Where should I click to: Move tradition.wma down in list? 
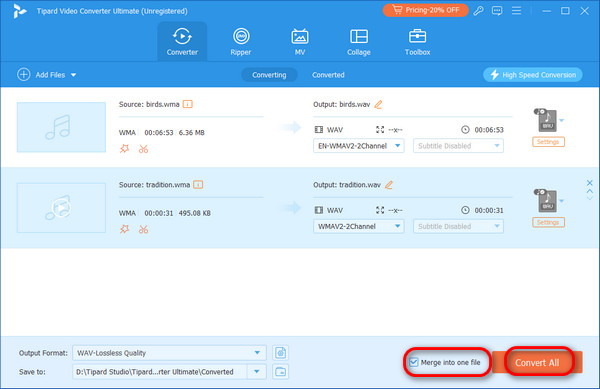point(590,198)
